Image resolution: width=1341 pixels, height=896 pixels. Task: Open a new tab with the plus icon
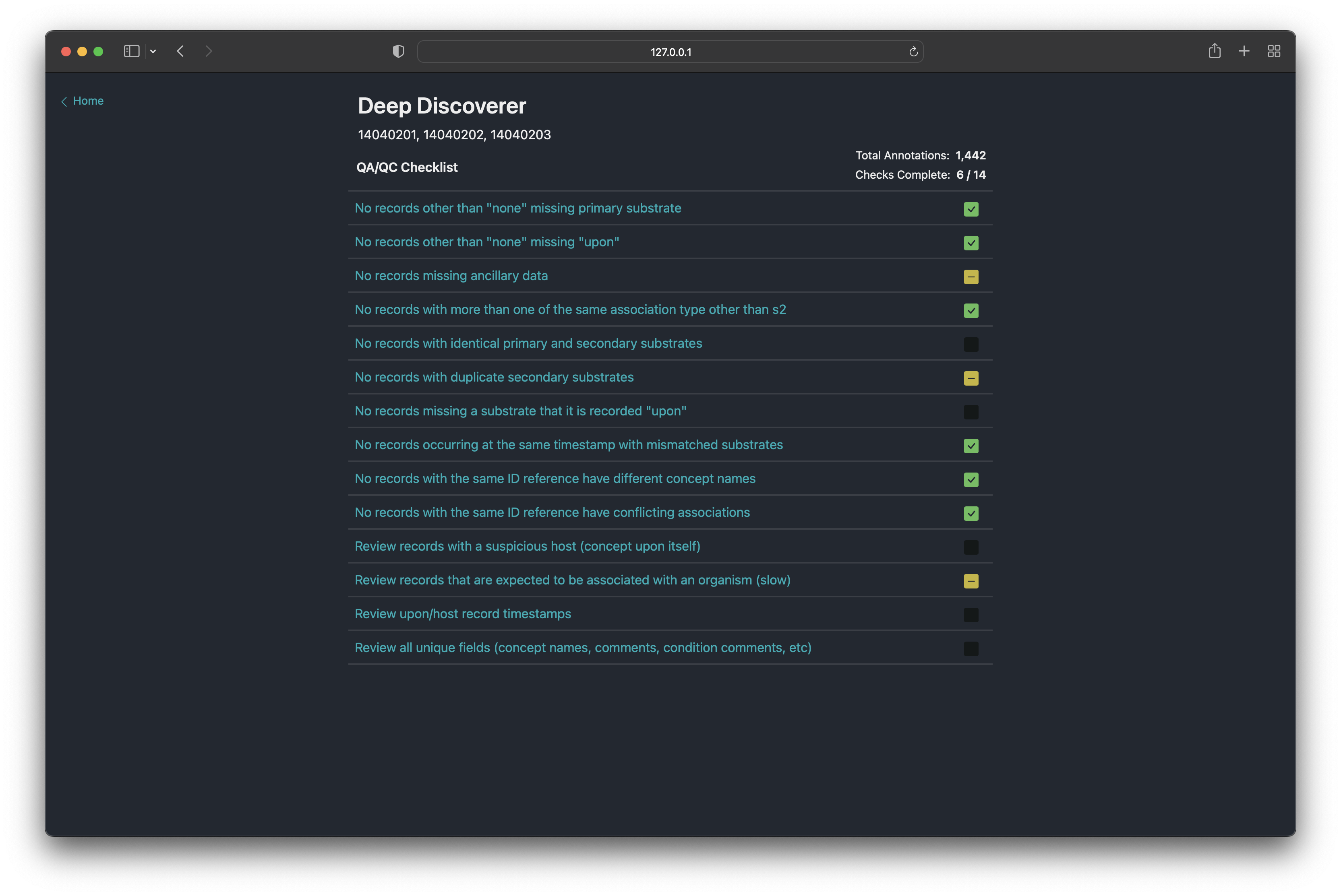pos(1244,52)
